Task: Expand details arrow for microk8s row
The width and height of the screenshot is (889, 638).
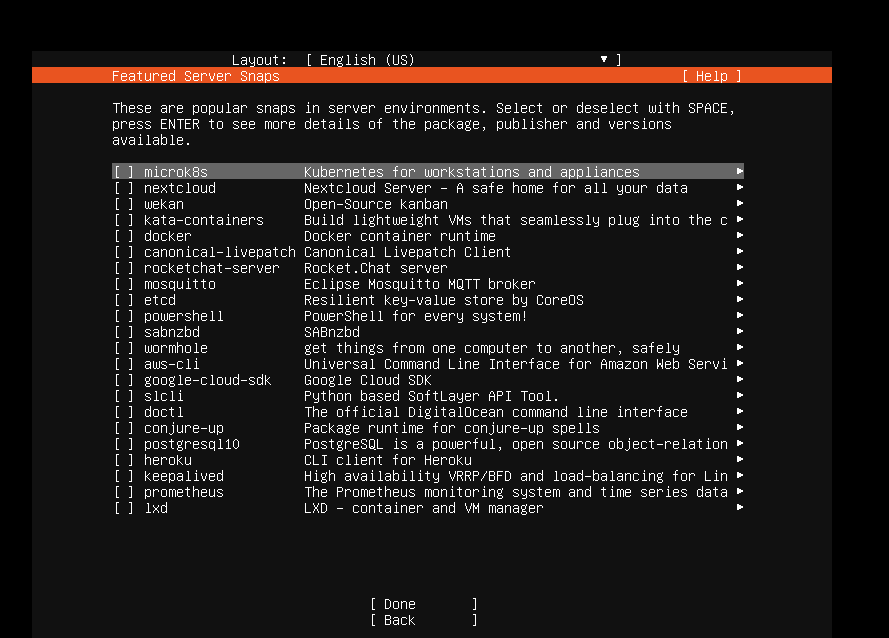Action: [739, 171]
